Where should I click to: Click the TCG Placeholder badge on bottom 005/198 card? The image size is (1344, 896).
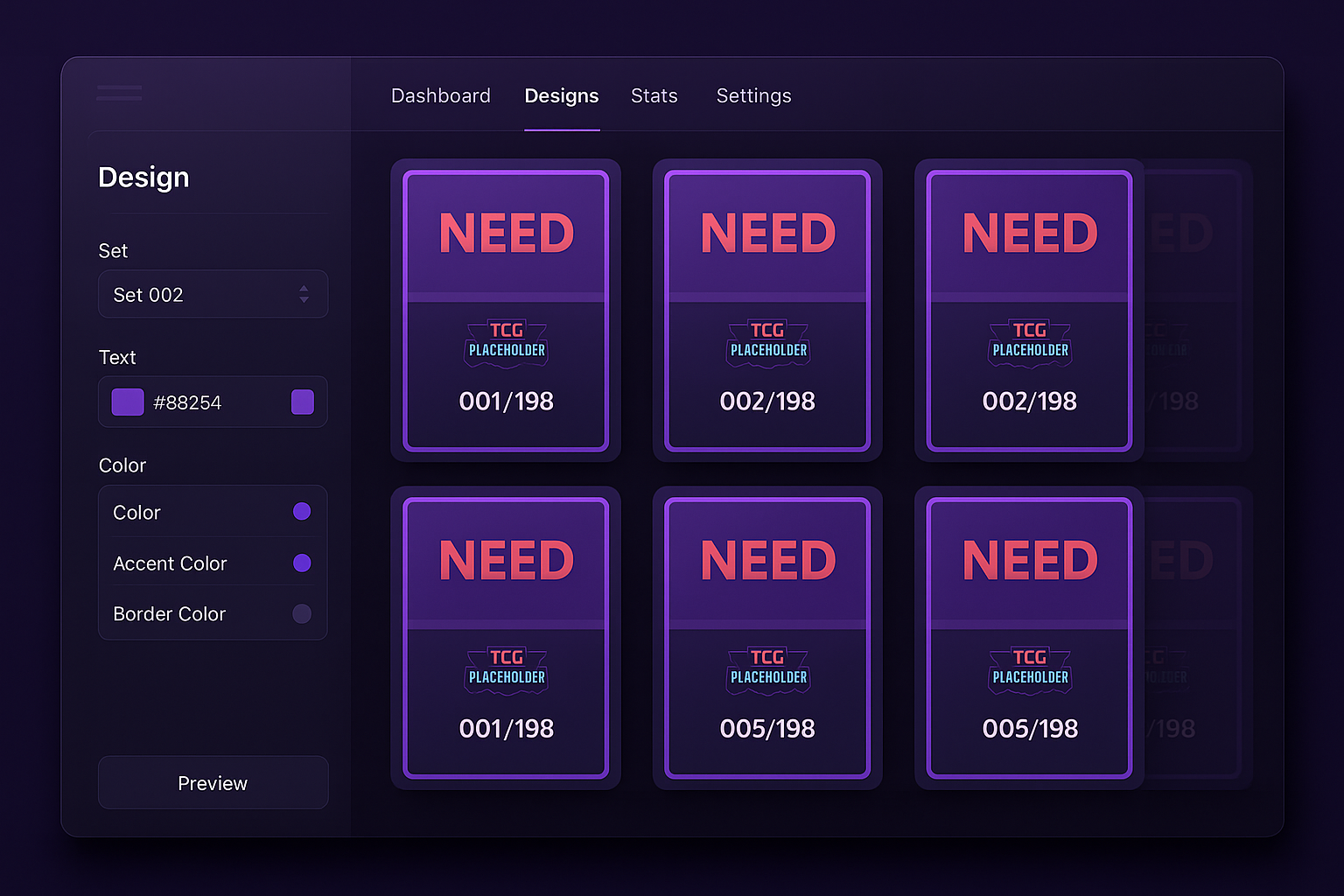(x=767, y=670)
